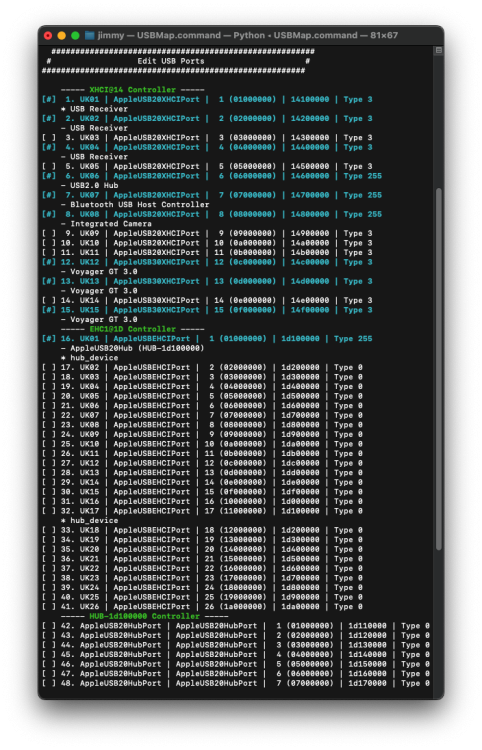The height and width of the screenshot is (750, 482).
Task: Click 'UK20' on row 35
Action: 89,549
